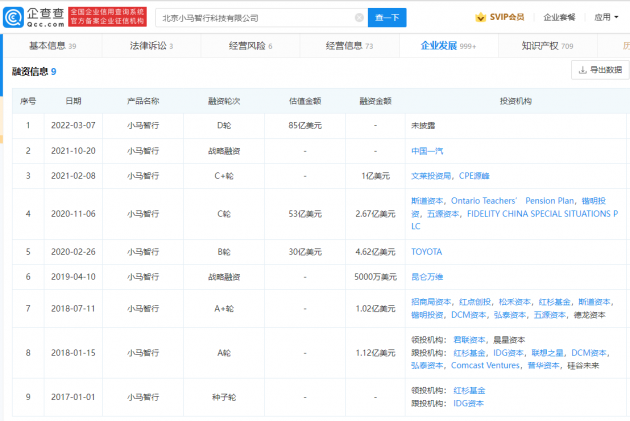Open the Qcc.com logo homepage
The width and height of the screenshot is (630, 421).
(34, 17)
